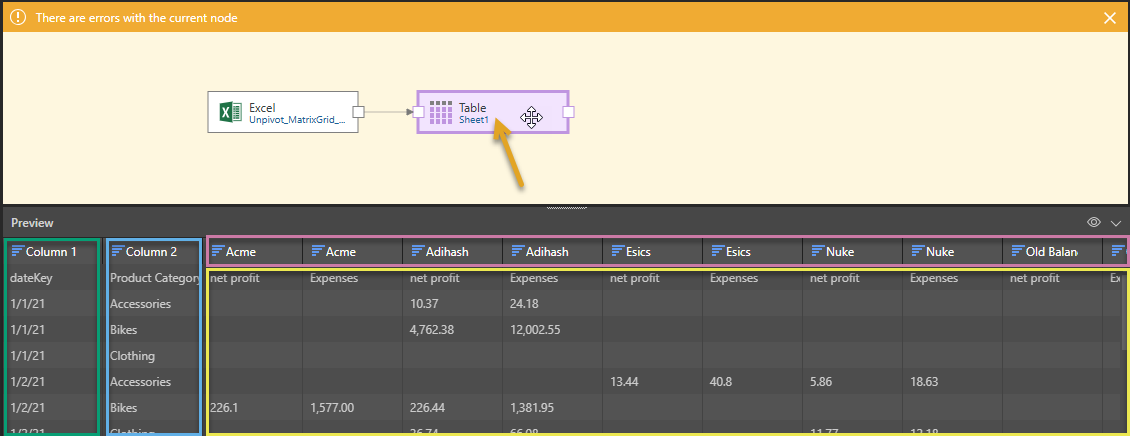Image resolution: width=1130 pixels, height=436 pixels.
Task: Click the first Esics column type icon
Action: (x=618, y=252)
